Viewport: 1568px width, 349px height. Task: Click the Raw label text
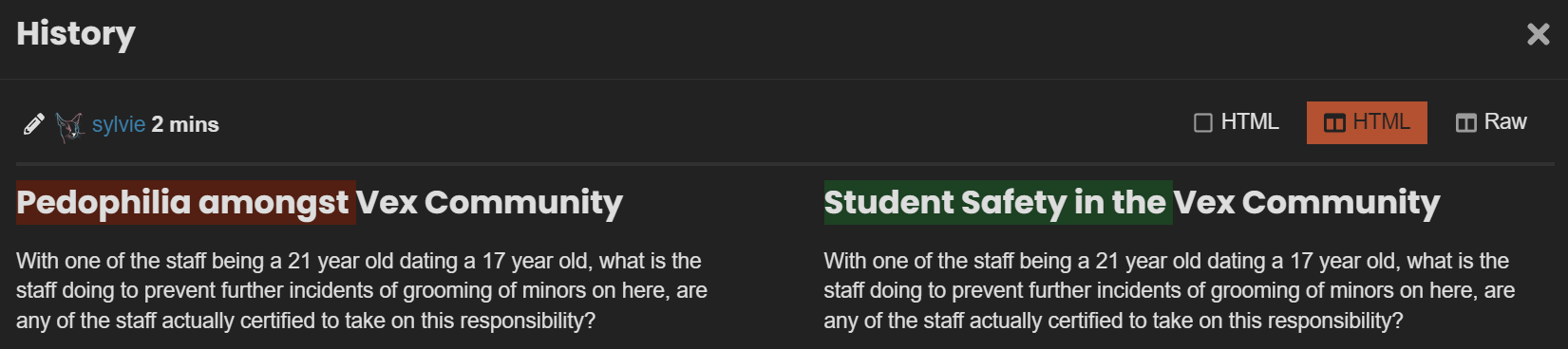(1505, 122)
